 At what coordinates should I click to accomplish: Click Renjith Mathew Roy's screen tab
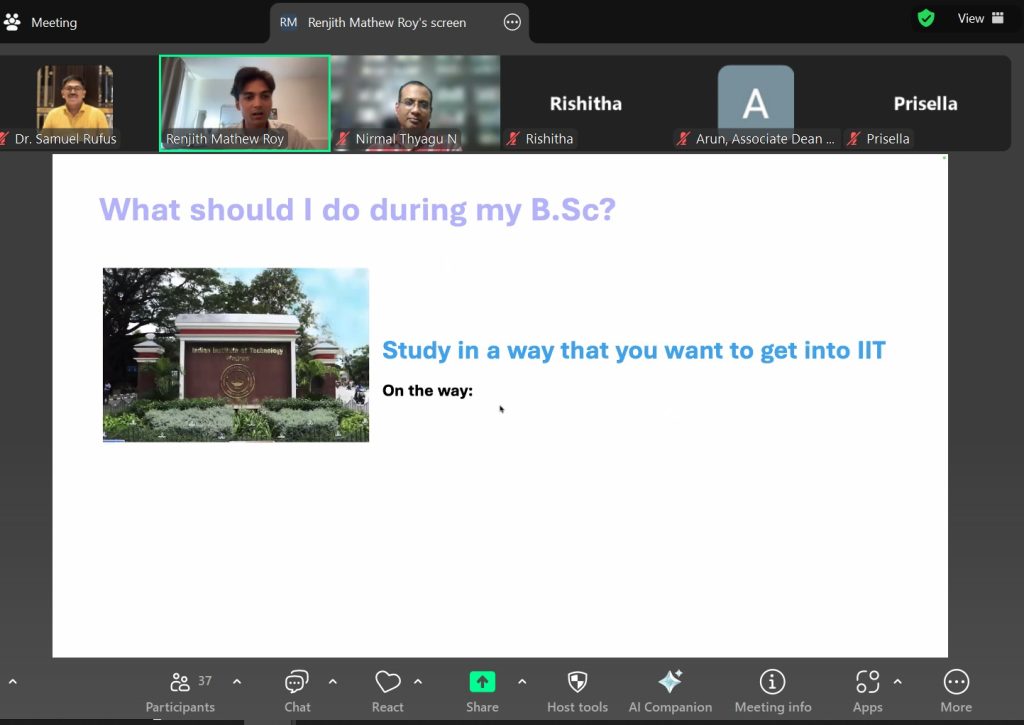(386, 22)
